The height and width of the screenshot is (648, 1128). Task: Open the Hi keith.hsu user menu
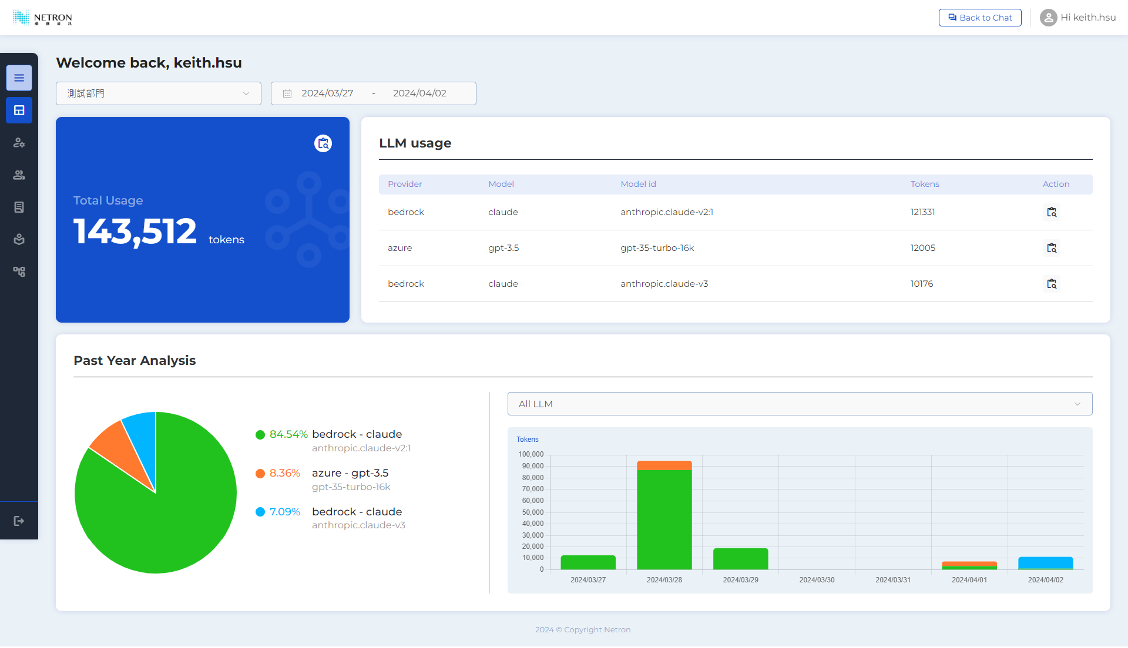(x=1078, y=18)
